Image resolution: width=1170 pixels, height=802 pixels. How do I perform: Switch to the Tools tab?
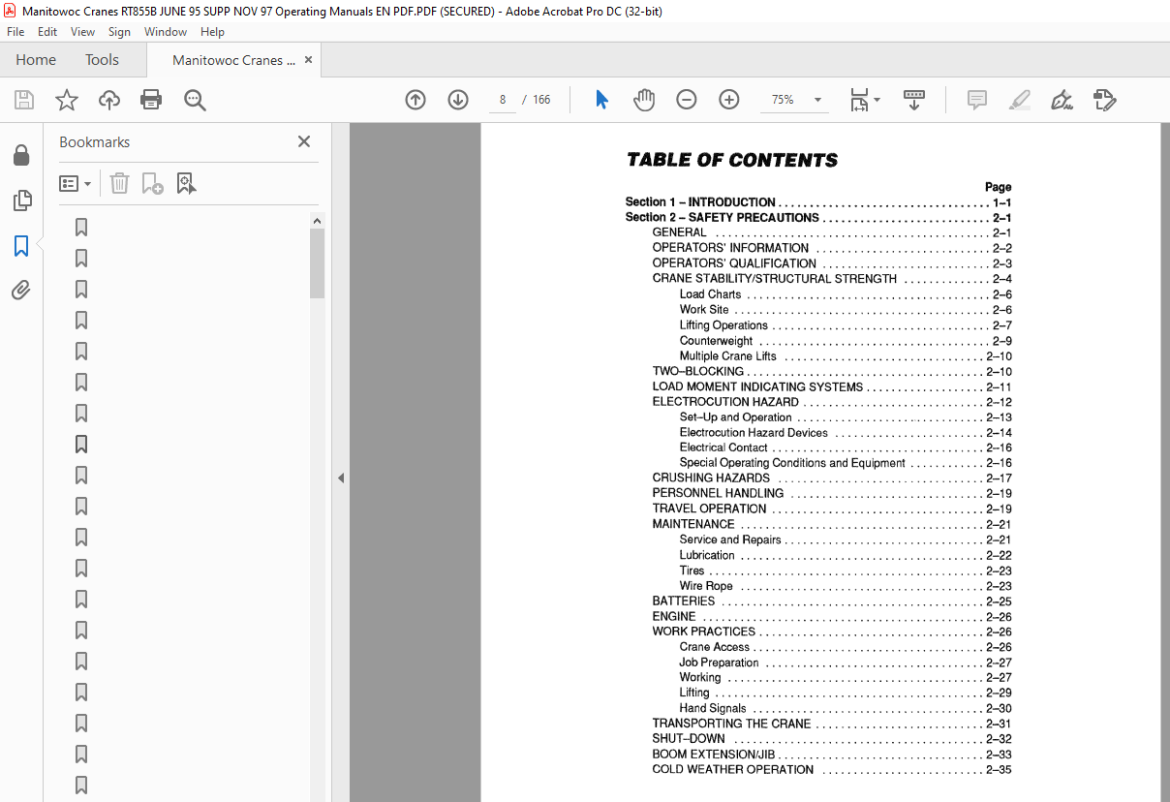pos(101,60)
